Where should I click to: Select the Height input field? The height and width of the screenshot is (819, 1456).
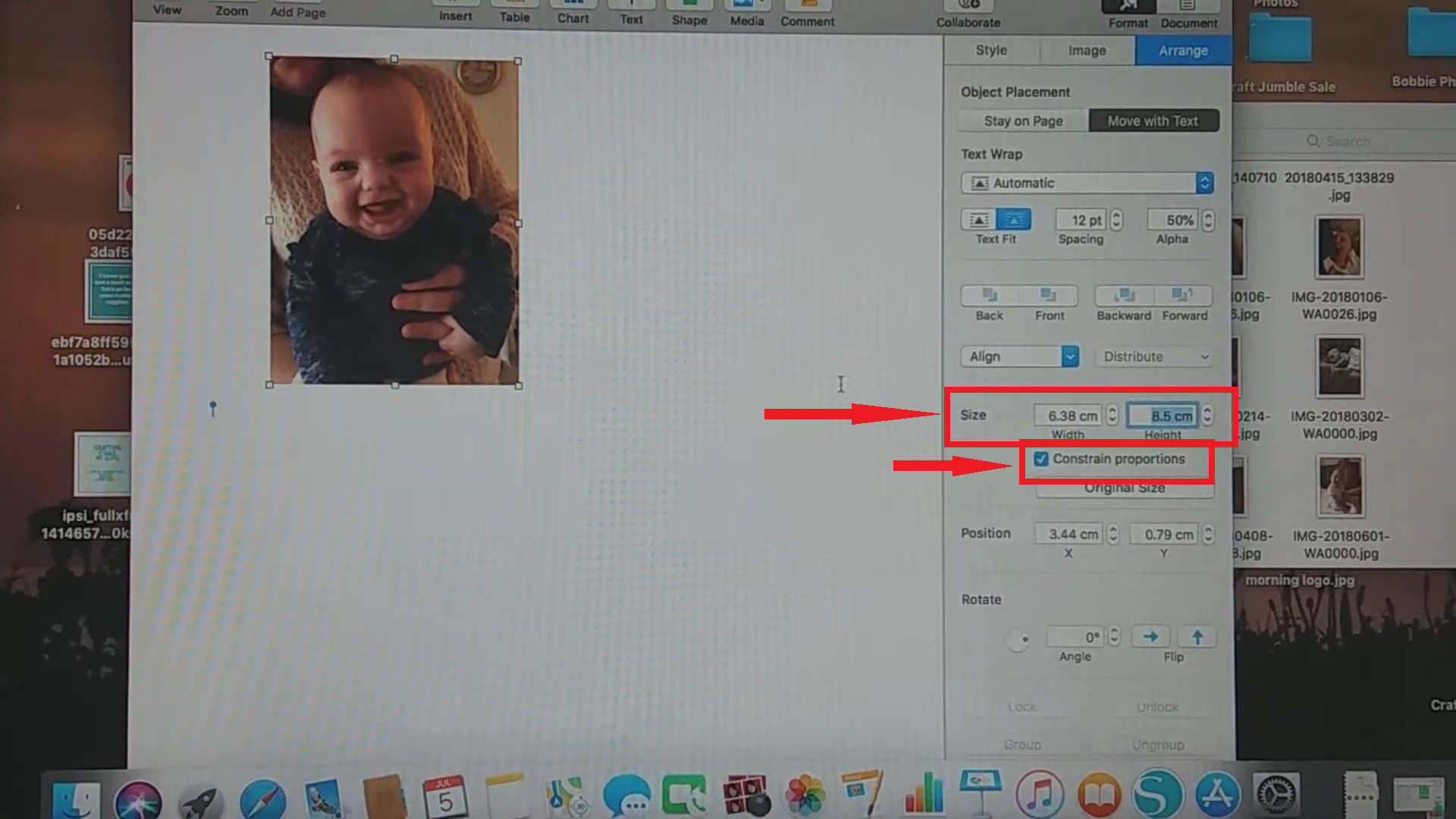coord(1163,416)
